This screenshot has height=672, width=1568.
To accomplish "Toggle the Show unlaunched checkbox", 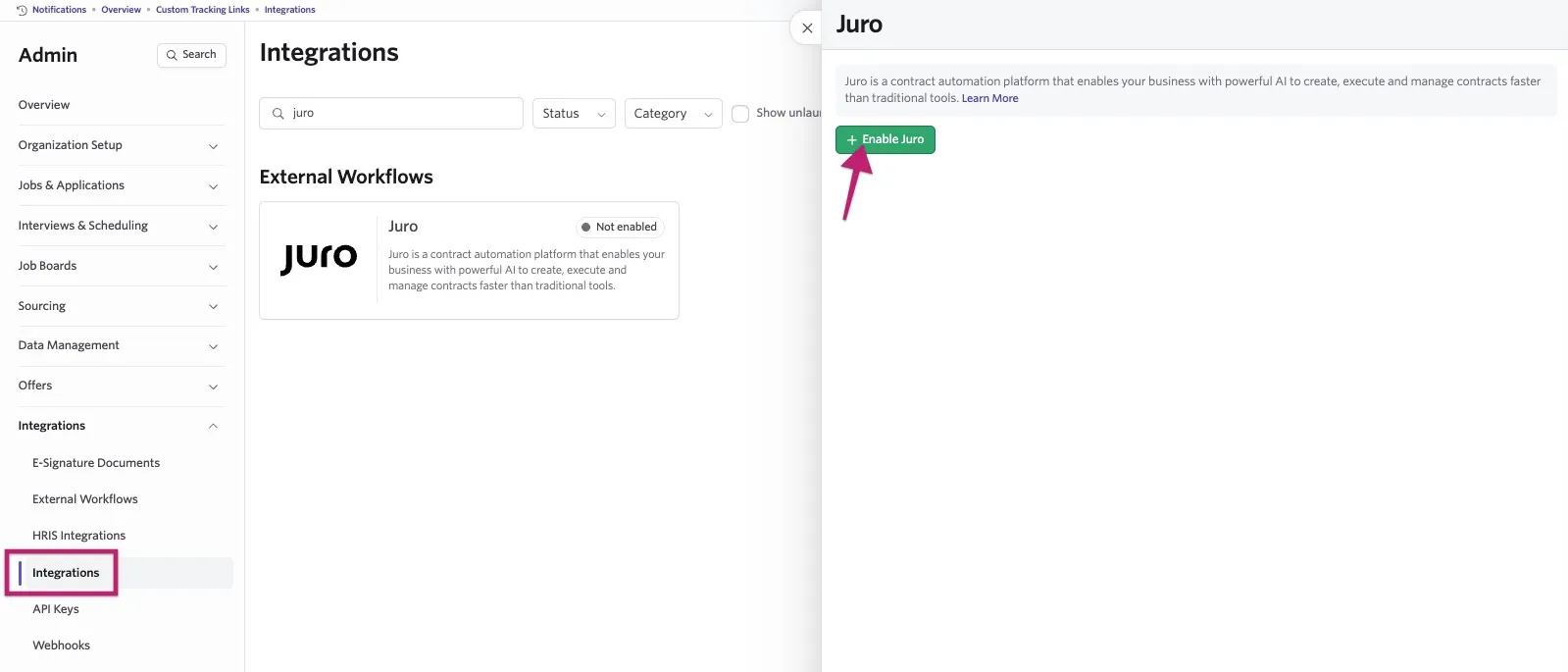I will pyautogui.click(x=740, y=114).
